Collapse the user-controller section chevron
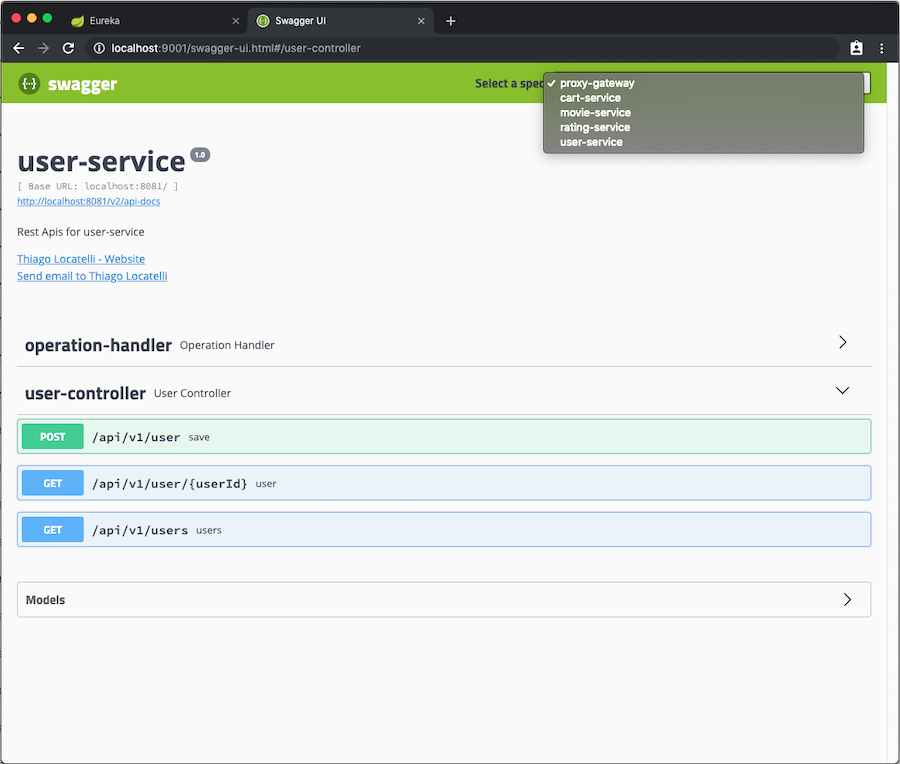This screenshot has height=764, width=900. click(842, 391)
